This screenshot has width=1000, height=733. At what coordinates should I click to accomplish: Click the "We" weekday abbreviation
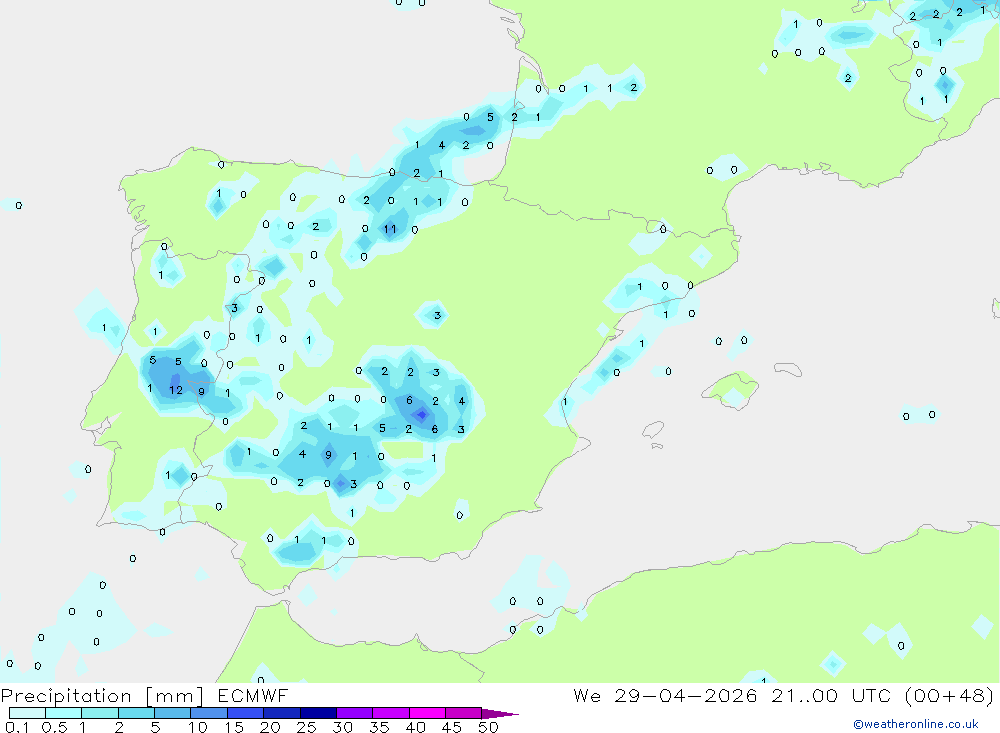587,695
